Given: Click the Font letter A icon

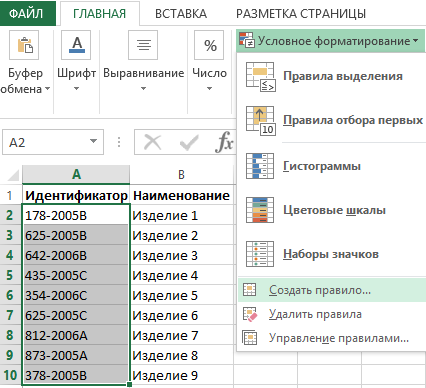Looking at the screenshot, I should click(x=76, y=45).
